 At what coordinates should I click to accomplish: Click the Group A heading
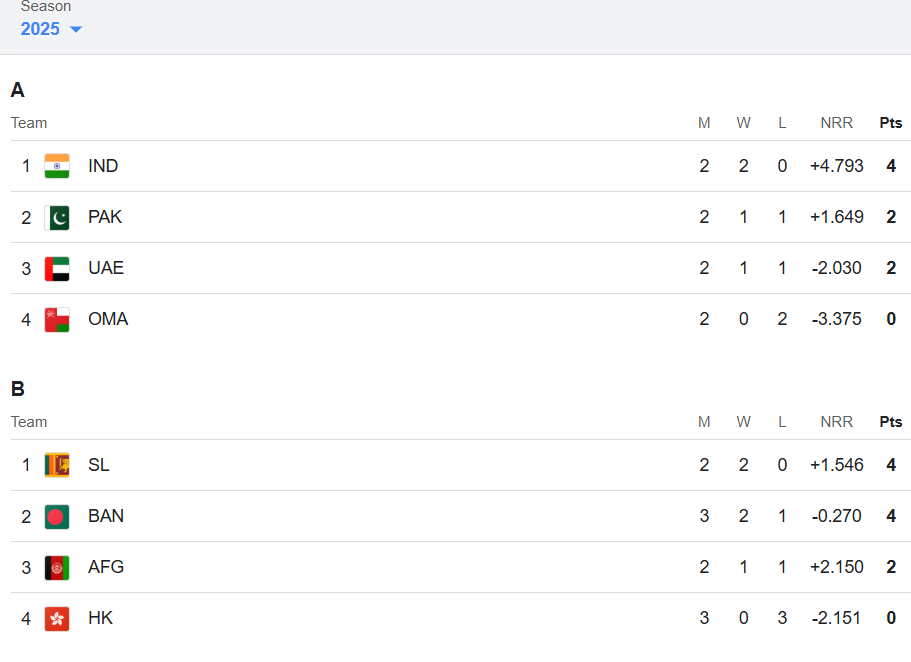tap(16, 90)
